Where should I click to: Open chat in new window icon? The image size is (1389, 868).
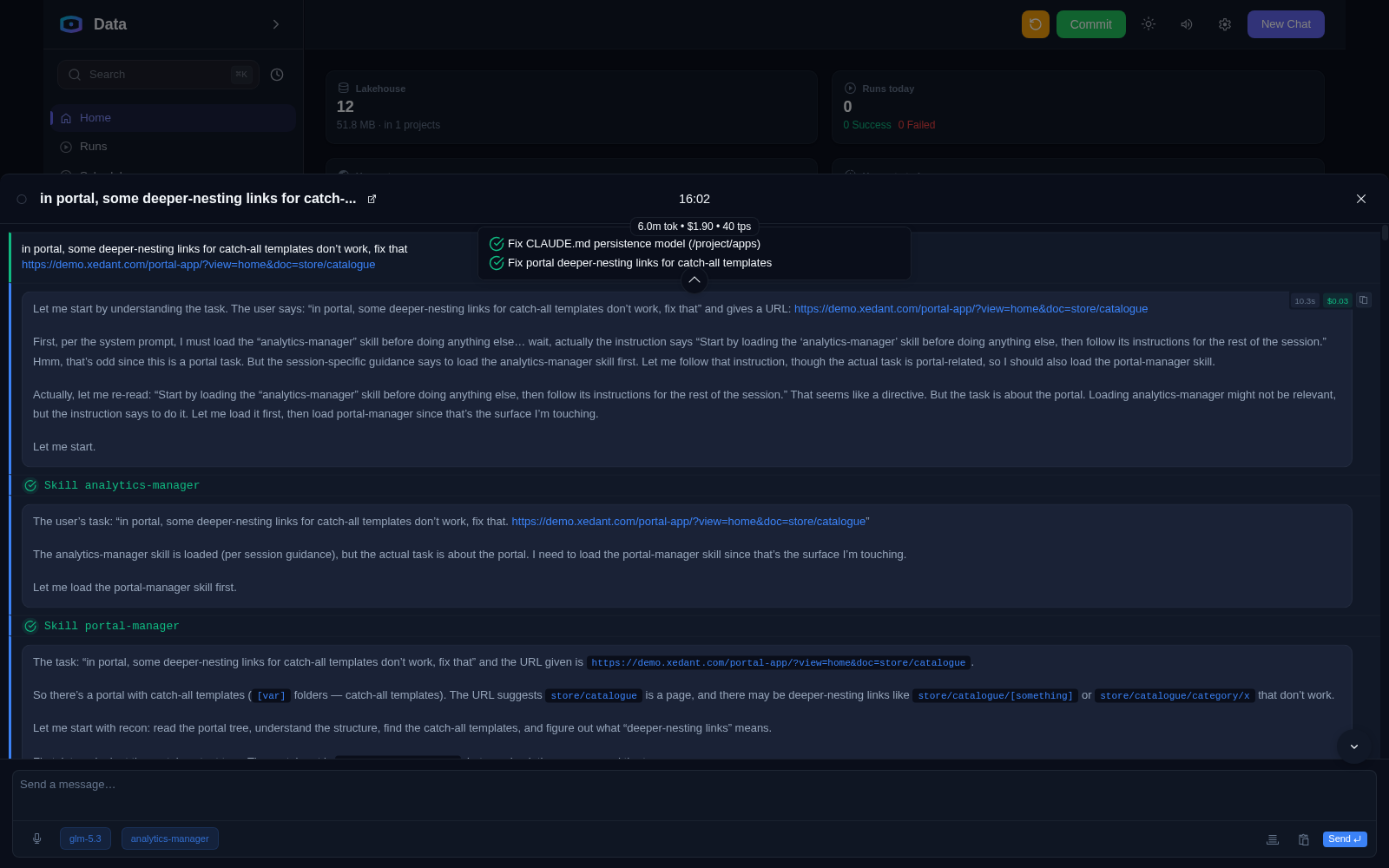click(372, 199)
